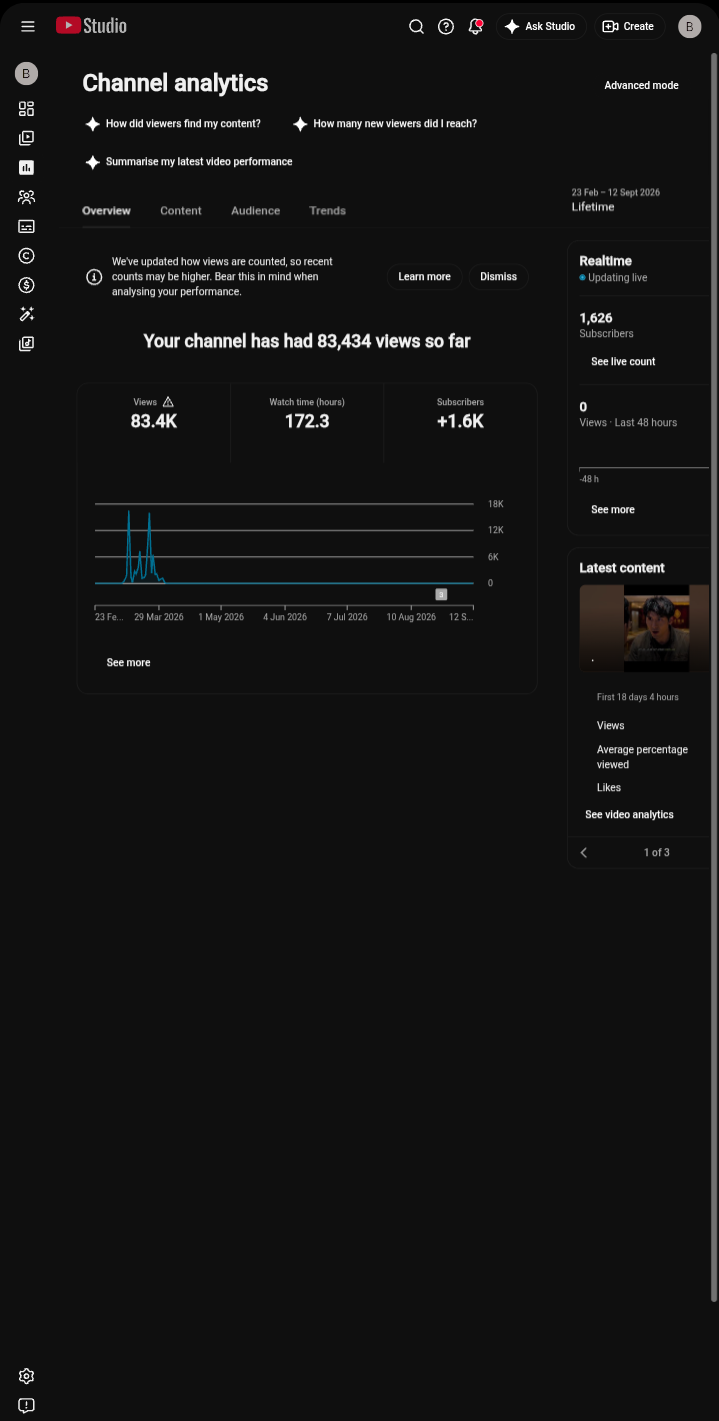The image size is (719, 1421).
Task: Click the 'Updating live' status text
Action: point(617,278)
